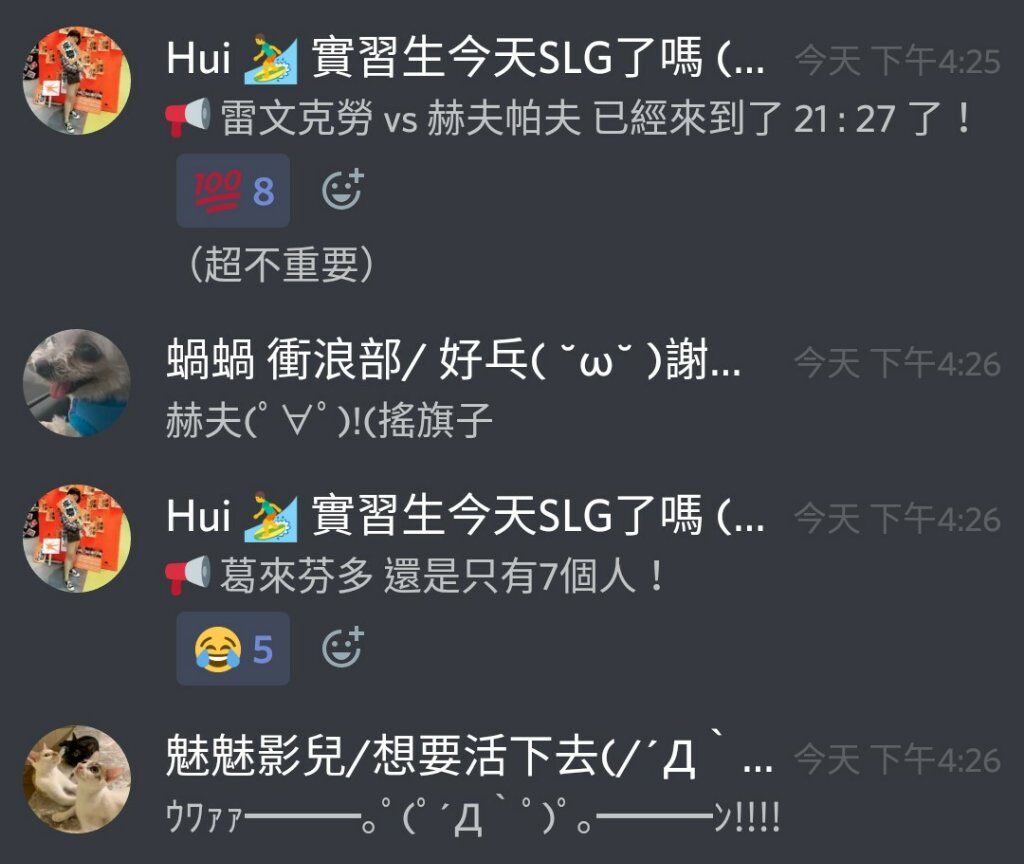
Task: Click the megaphone emoji before 雷文克勞
Action: pos(187,118)
